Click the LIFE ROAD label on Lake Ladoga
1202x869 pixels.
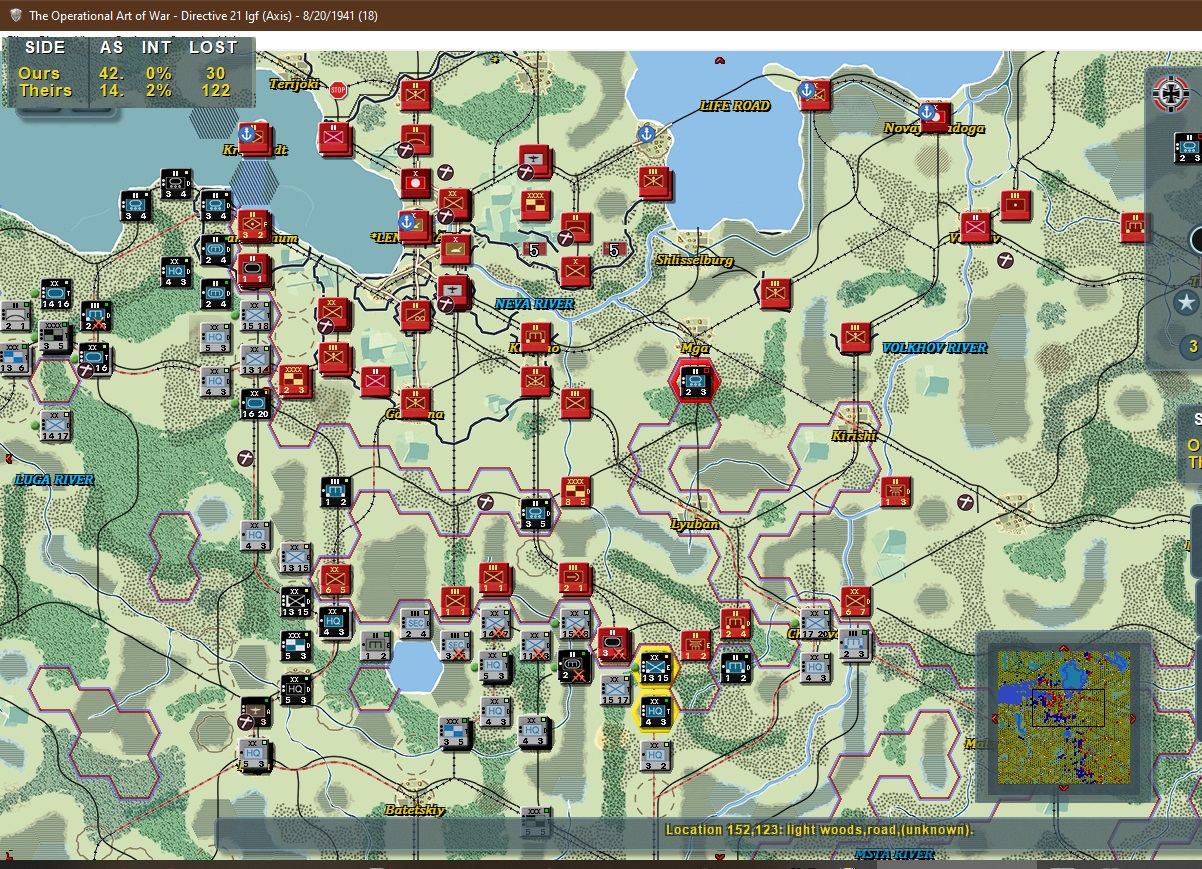click(735, 105)
